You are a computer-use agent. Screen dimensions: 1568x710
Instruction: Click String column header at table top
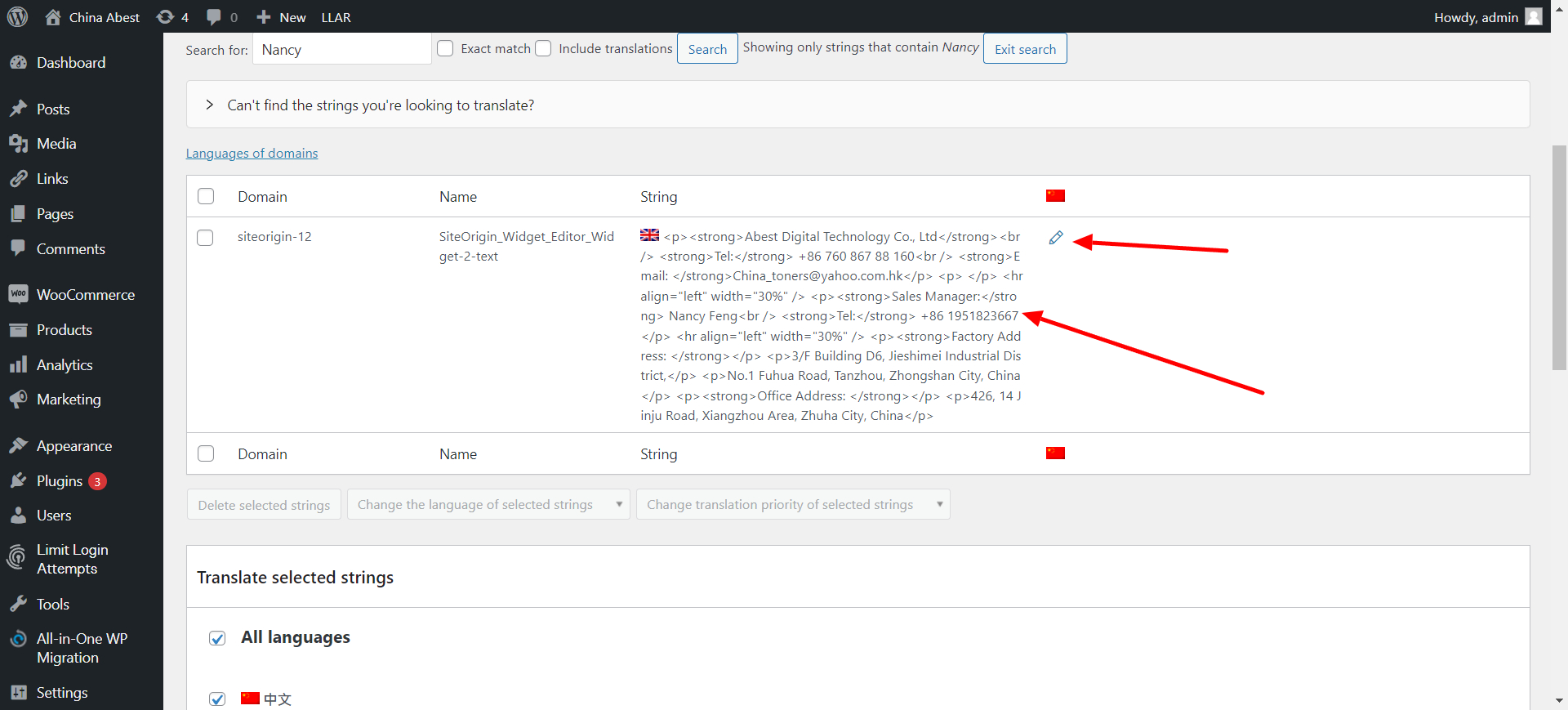pos(659,197)
